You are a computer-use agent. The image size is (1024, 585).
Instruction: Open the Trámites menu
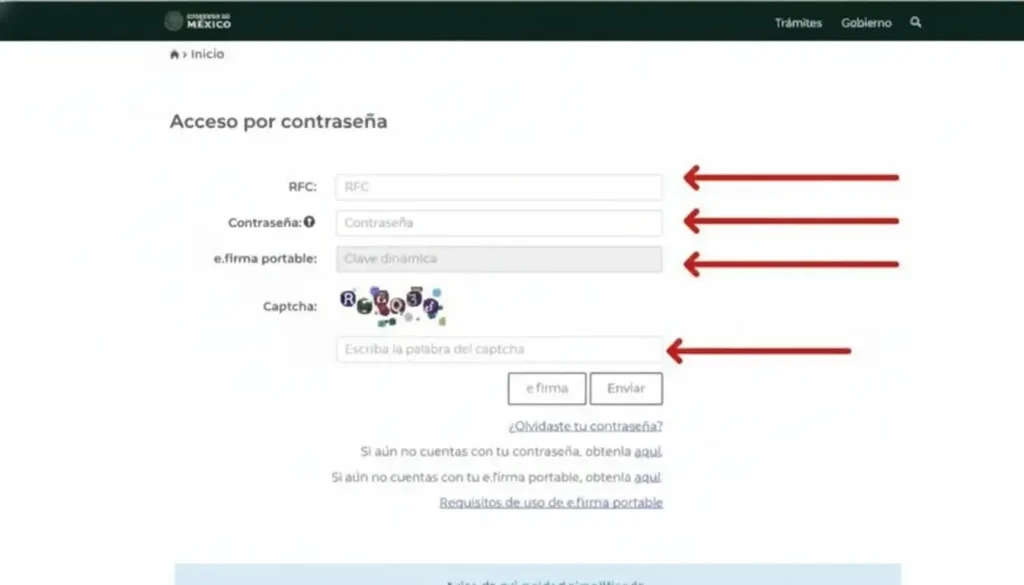pyautogui.click(x=798, y=23)
